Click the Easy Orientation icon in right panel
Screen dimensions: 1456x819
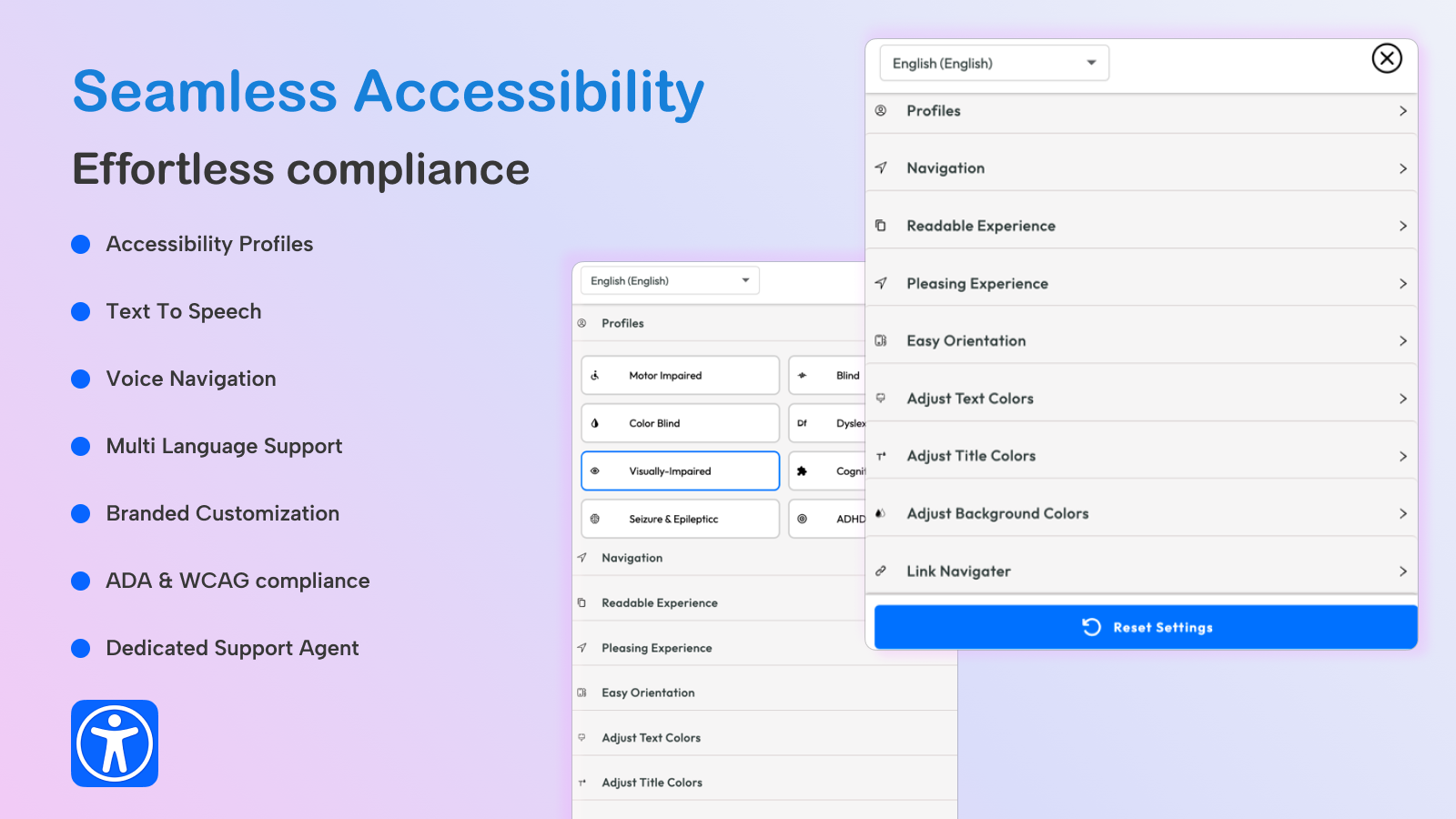(x=881, y=341)
